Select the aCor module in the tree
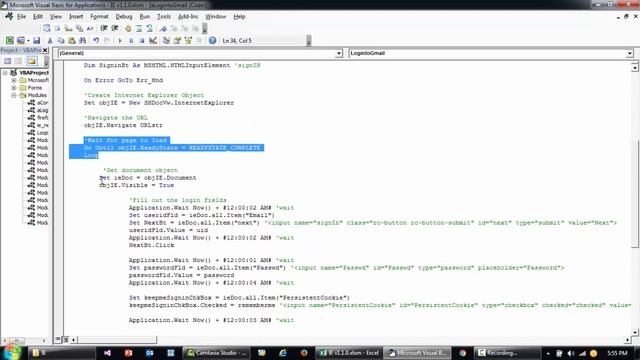This screenshot has height=360, width=640. (38, 103)
